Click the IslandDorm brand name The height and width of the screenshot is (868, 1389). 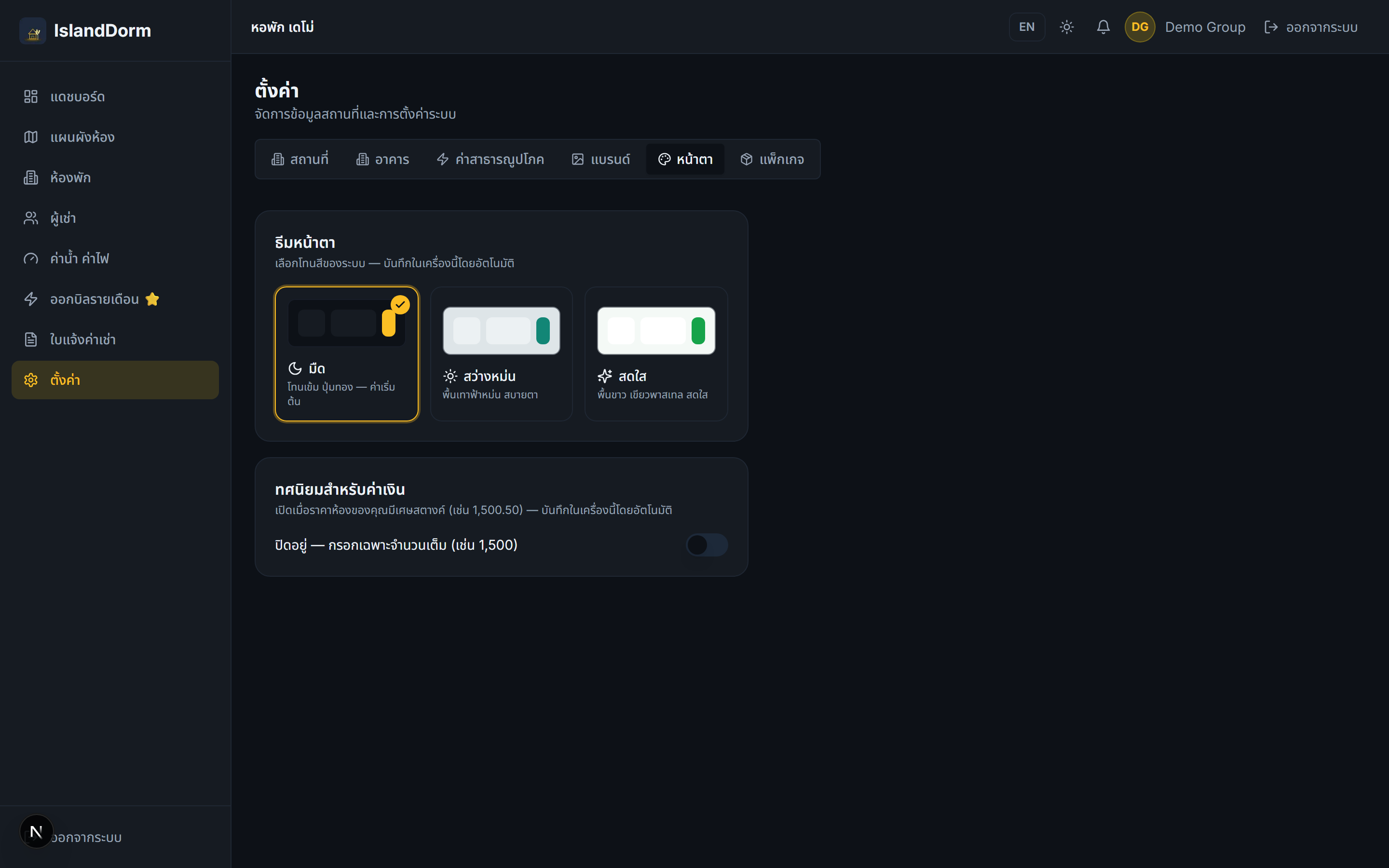102,30
